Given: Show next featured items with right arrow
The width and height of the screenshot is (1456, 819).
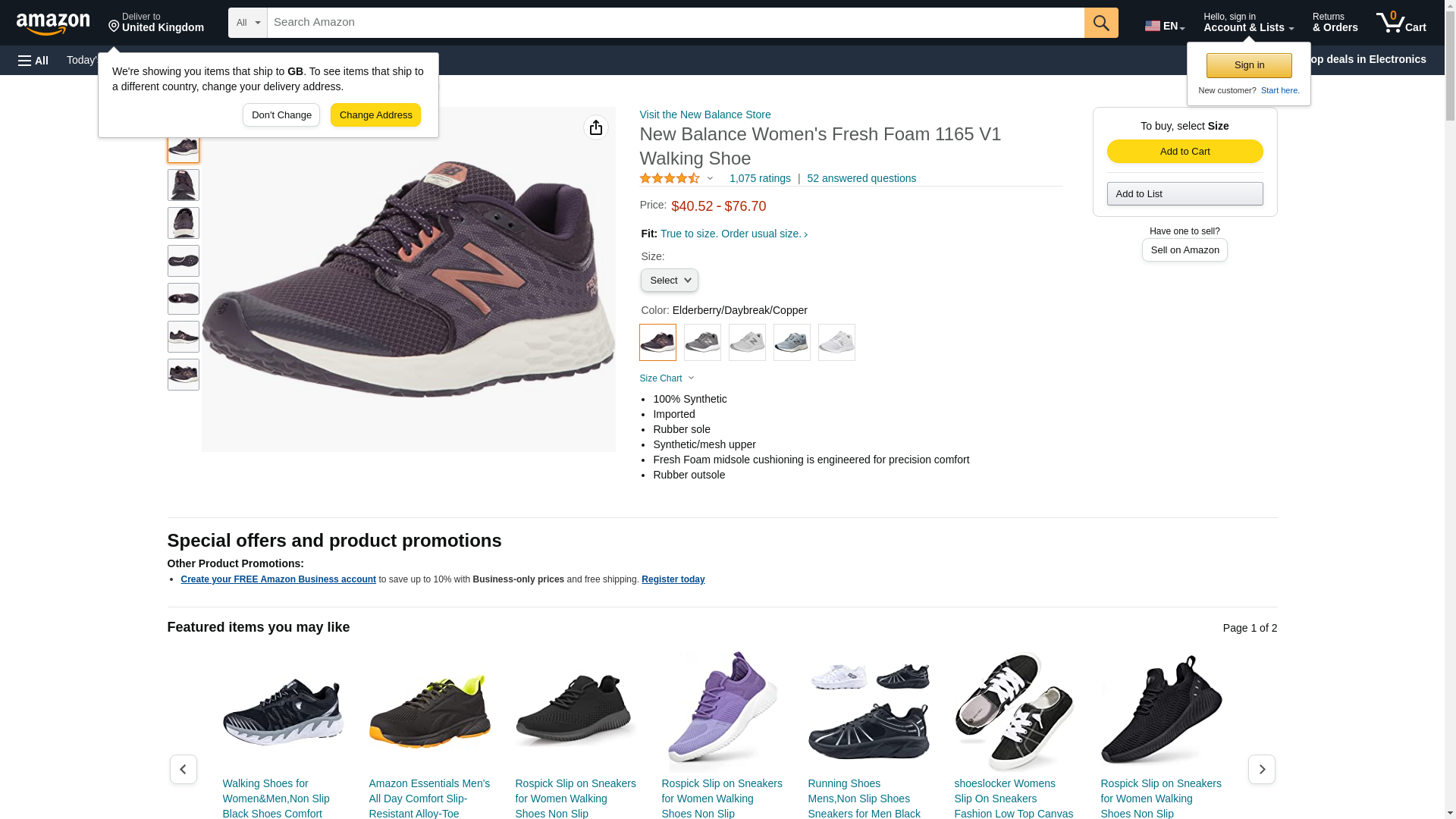Looking at the screenshot, I should click(1261, 769).
